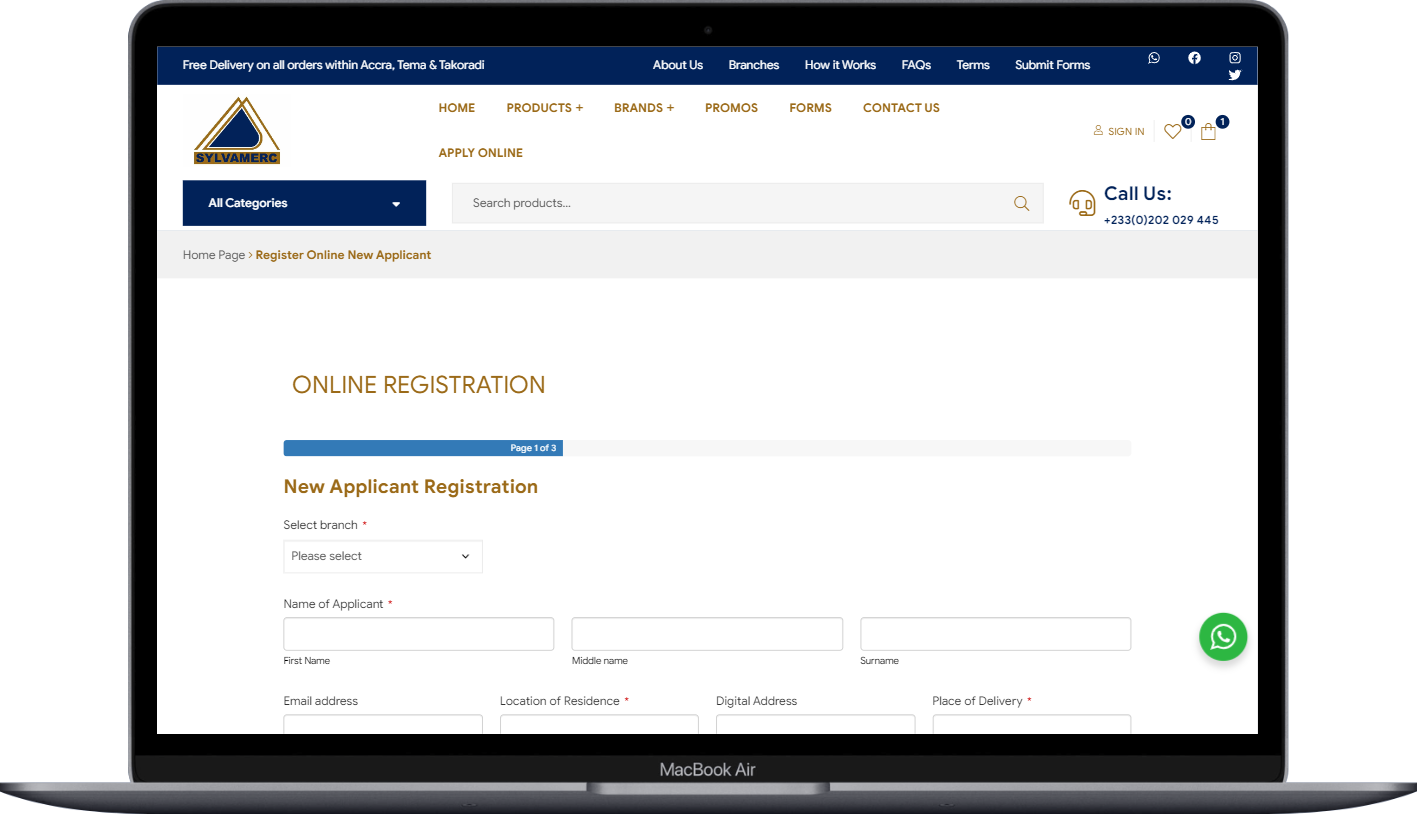Focus the Surname field
Screen dimensions: 1417x814
coord(996,634)
